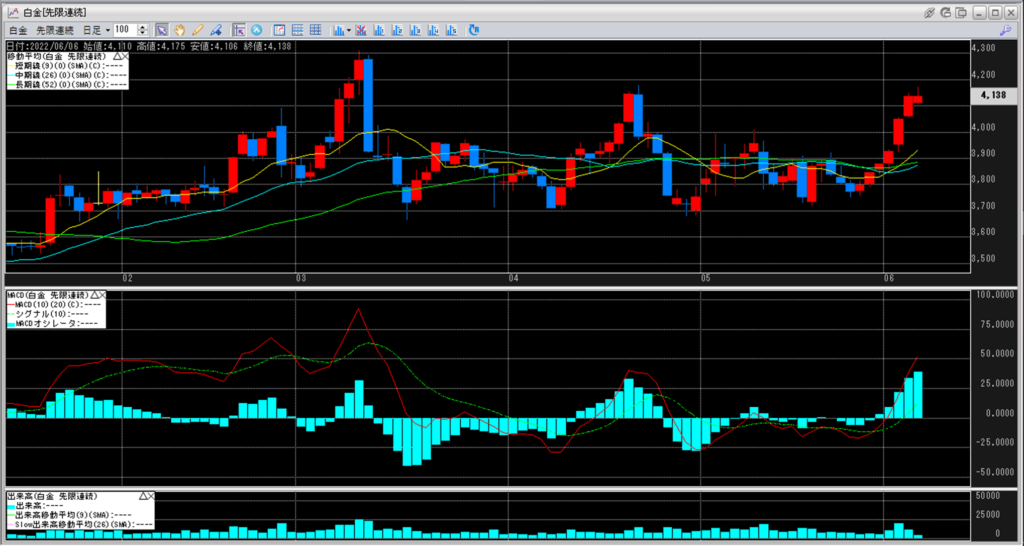The width and height of the screenshot is (1024, 546).
Task: Select the arrow pointer tool in toolbar
Action: coord(162,30)
